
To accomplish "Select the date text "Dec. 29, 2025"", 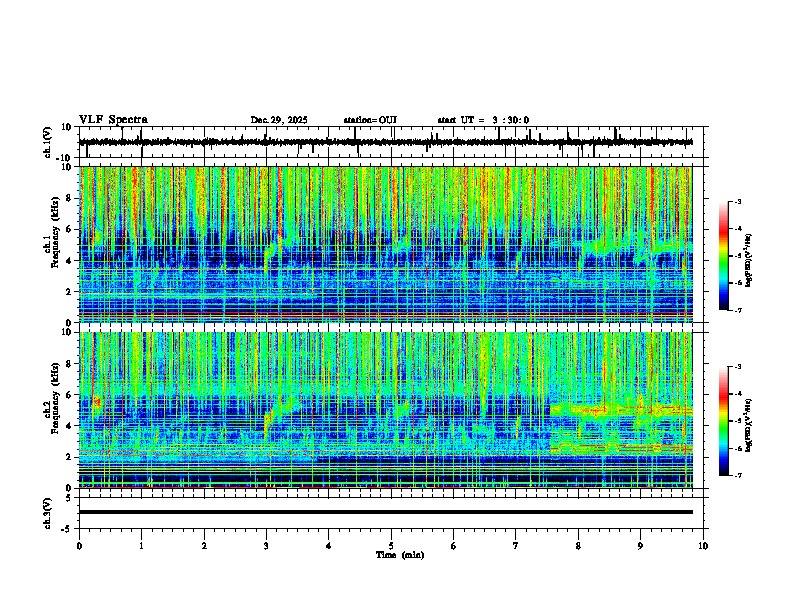I will tap(279, 120).
